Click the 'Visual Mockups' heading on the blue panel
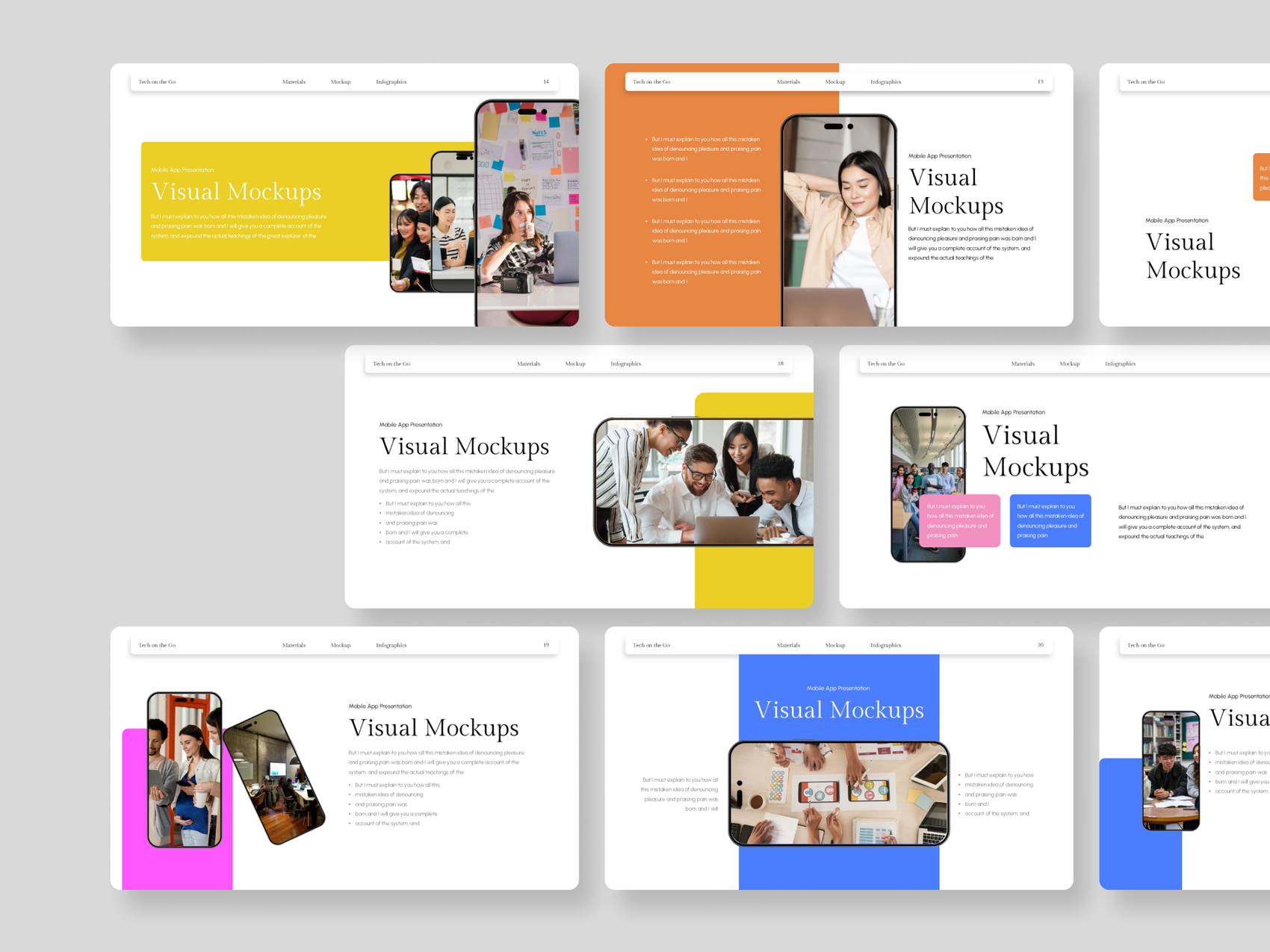The width and height of the screenshot is (1270, 952). pyautogui.click(x=839, y=710)
